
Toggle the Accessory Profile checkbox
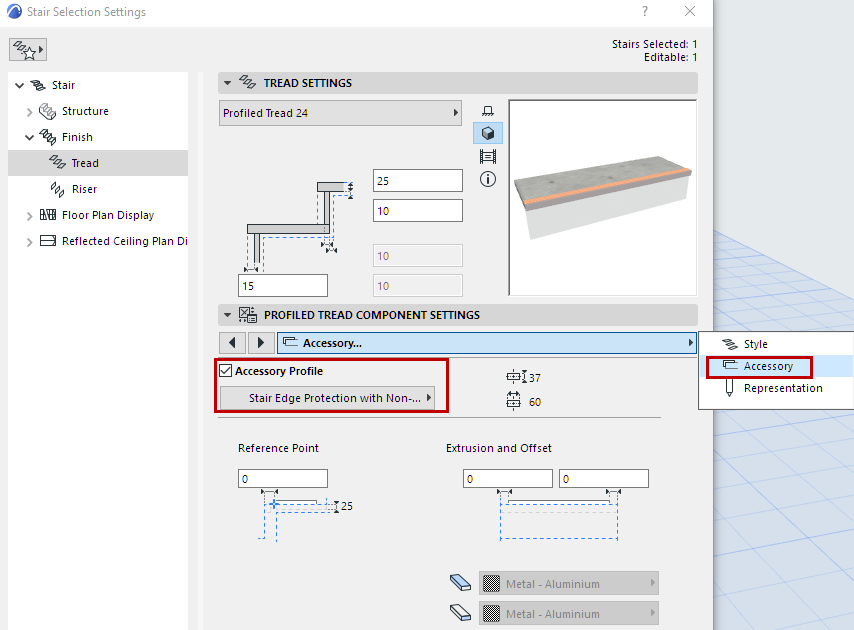pos(225,371)
